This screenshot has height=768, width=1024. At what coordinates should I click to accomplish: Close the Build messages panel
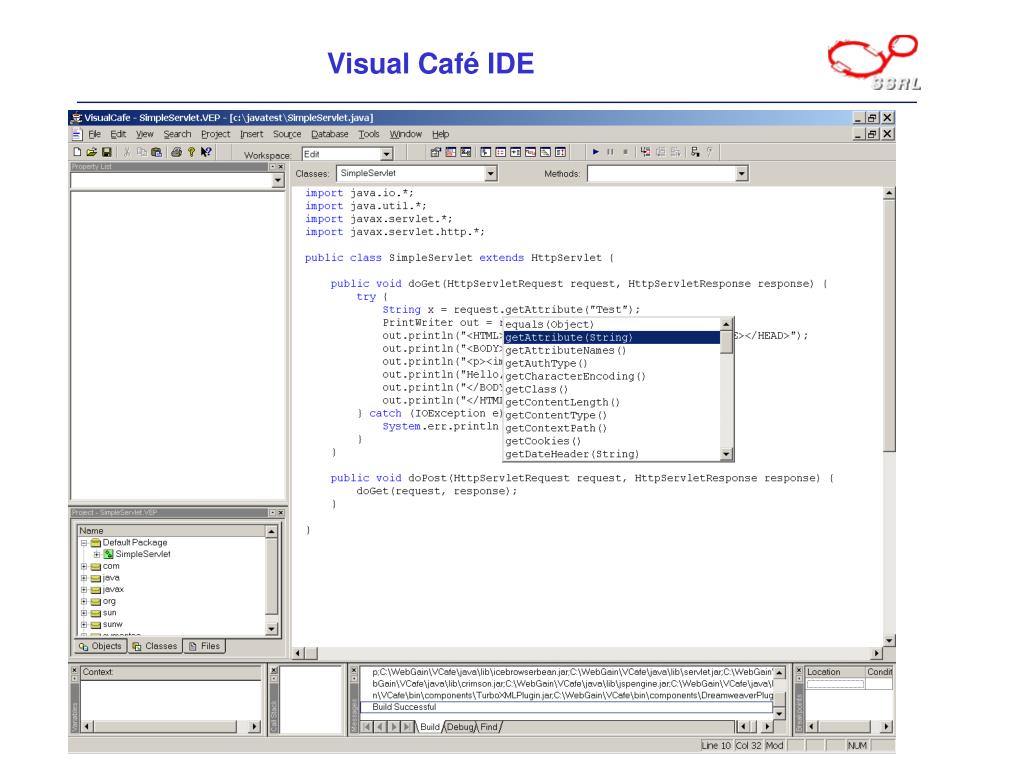[354, 671]
